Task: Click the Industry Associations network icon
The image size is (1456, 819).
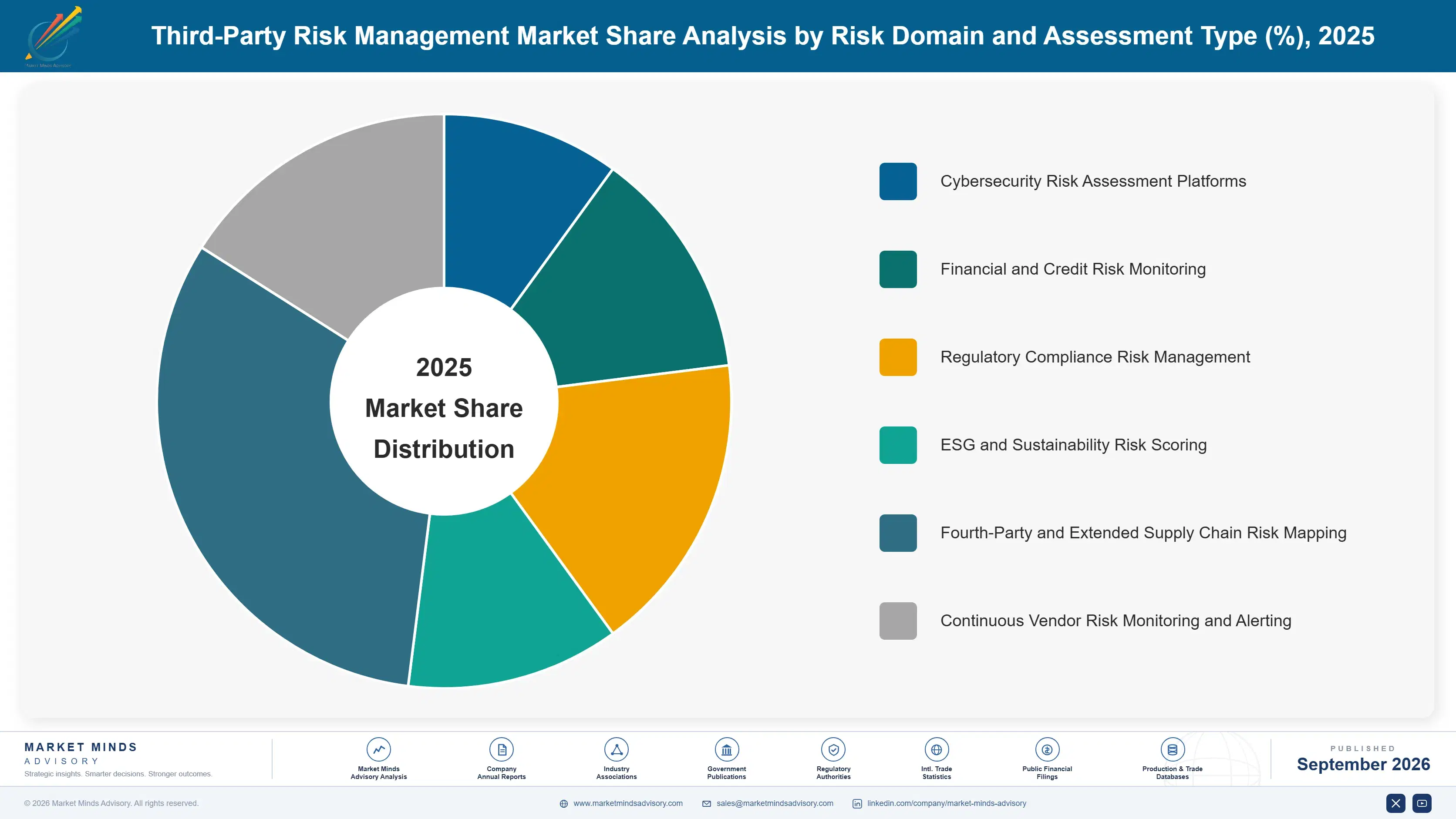Action: click(x=616, y=749)
